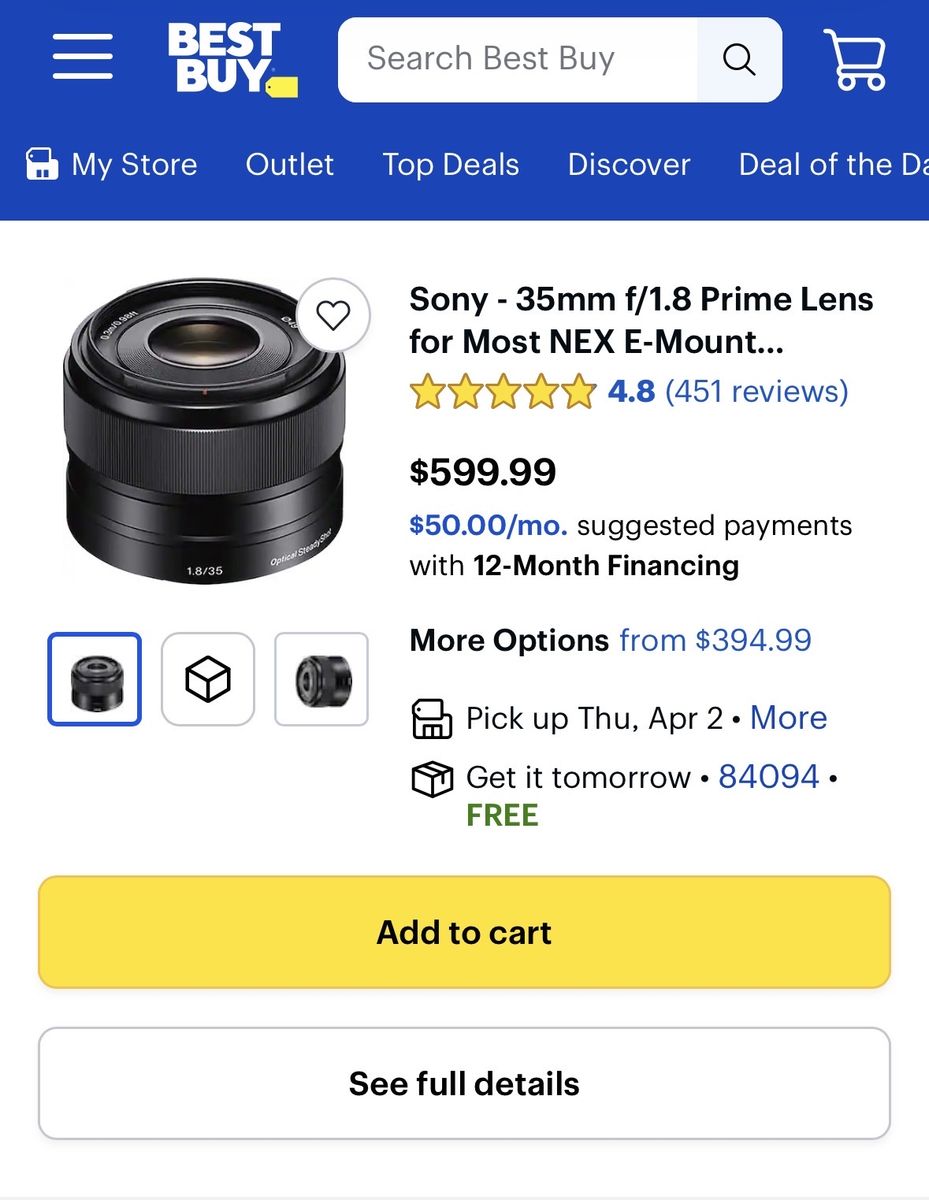Open the 3D view cube thumbnail

pyautogui.click(x=208, y=680)
